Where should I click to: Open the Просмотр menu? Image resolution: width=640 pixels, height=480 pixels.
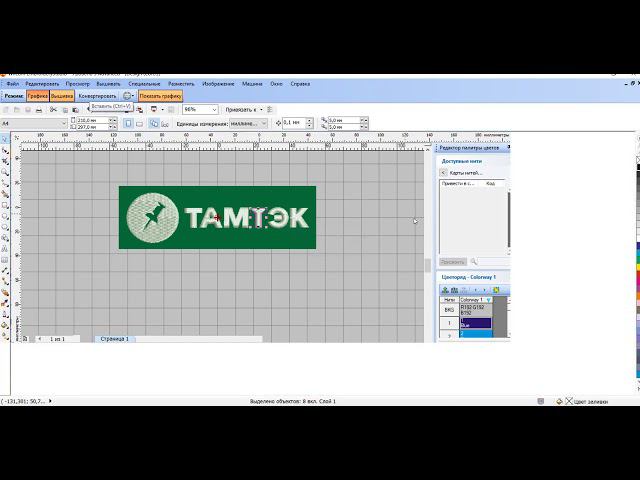pyautogui.click(x=77, y=84)
